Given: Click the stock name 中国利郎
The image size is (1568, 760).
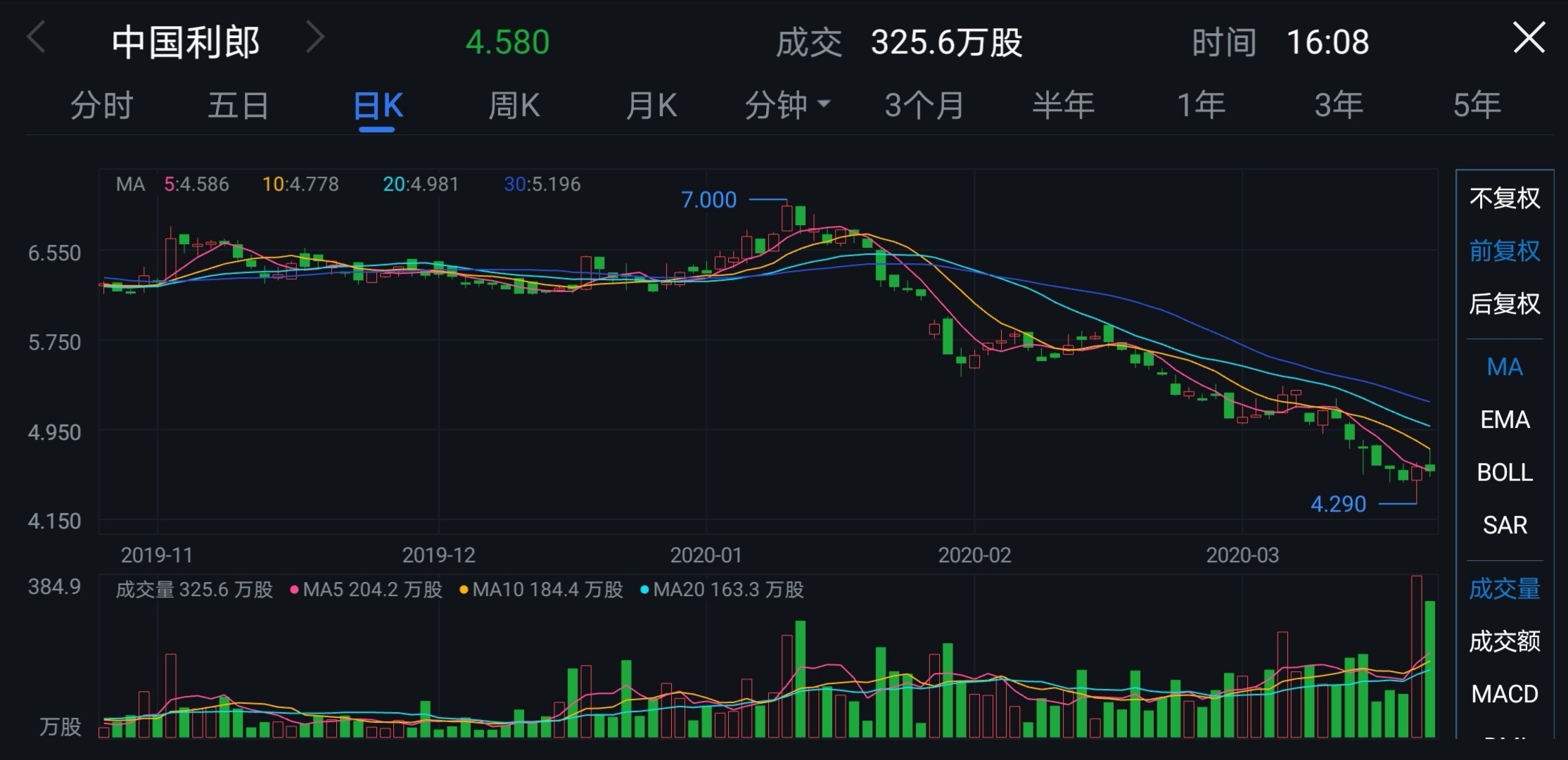Looking at the screenshot, I should point(186,42).
